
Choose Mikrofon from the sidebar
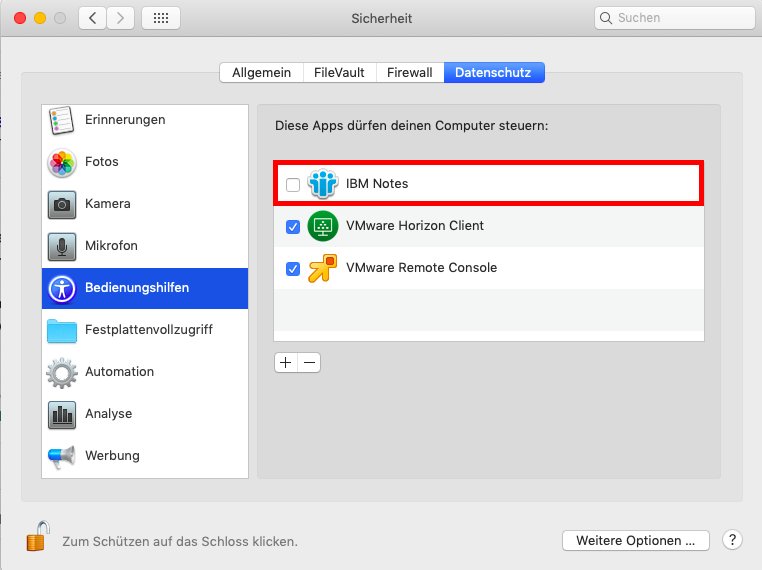click(145, 246)
